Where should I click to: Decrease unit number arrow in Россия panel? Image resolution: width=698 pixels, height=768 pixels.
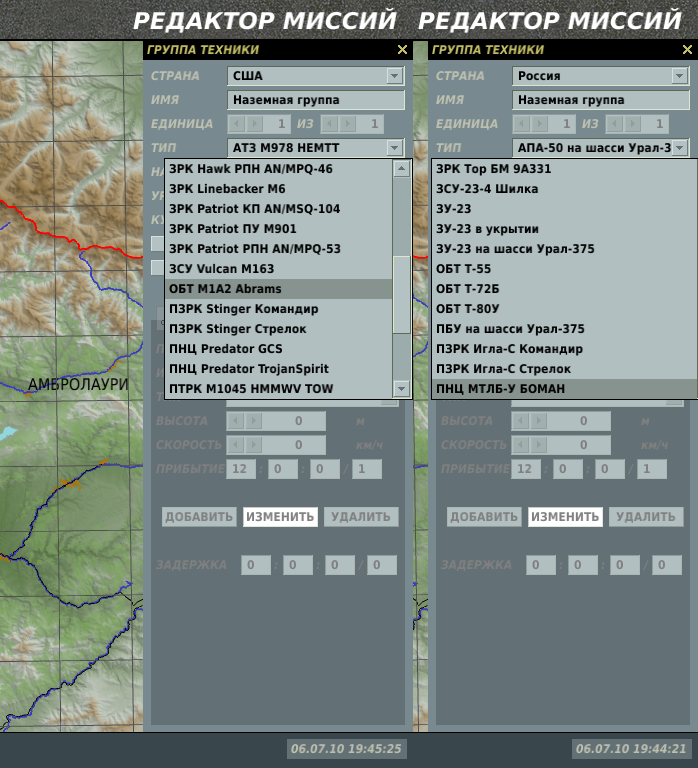522,124
